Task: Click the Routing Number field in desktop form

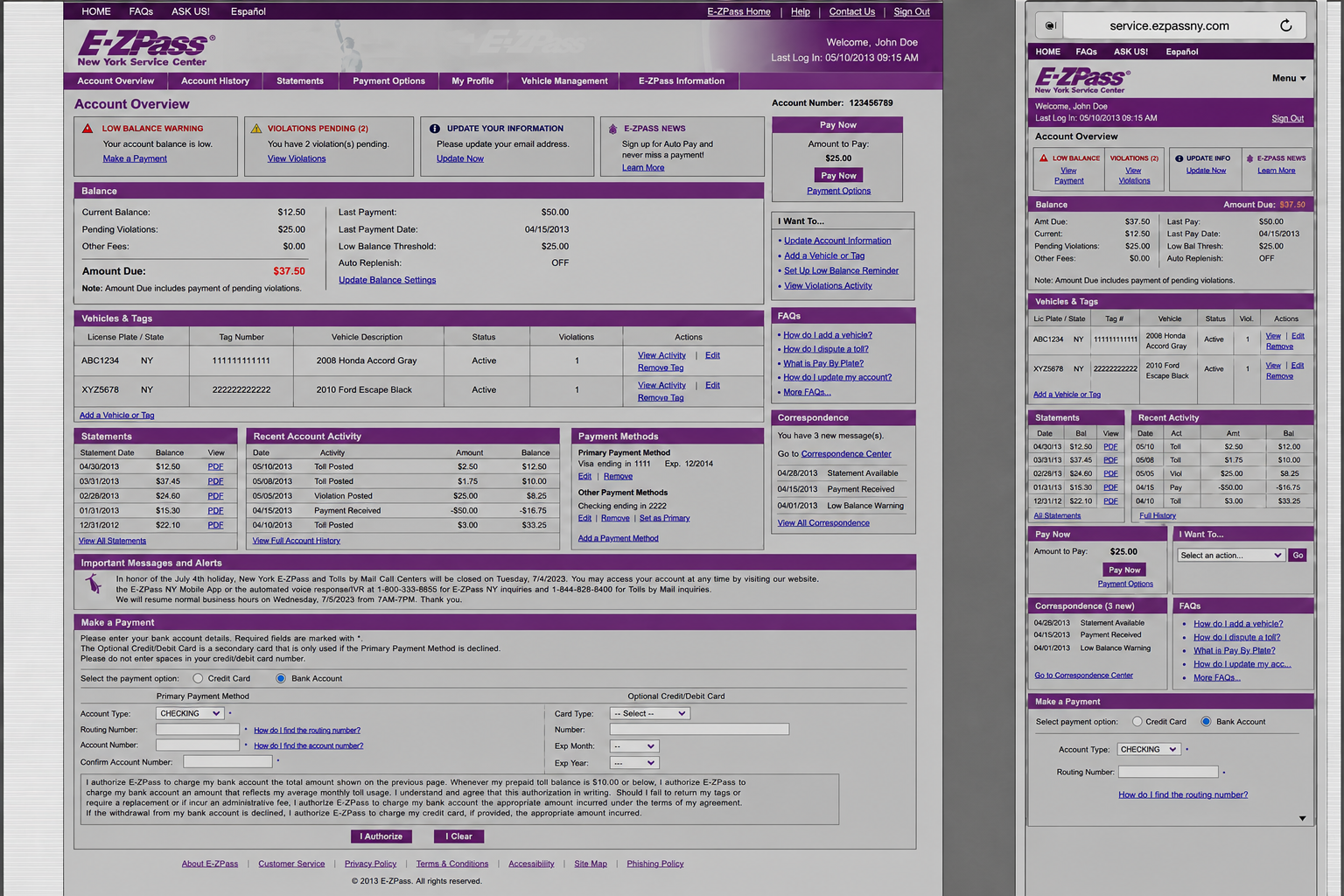Action: (198, 730)
